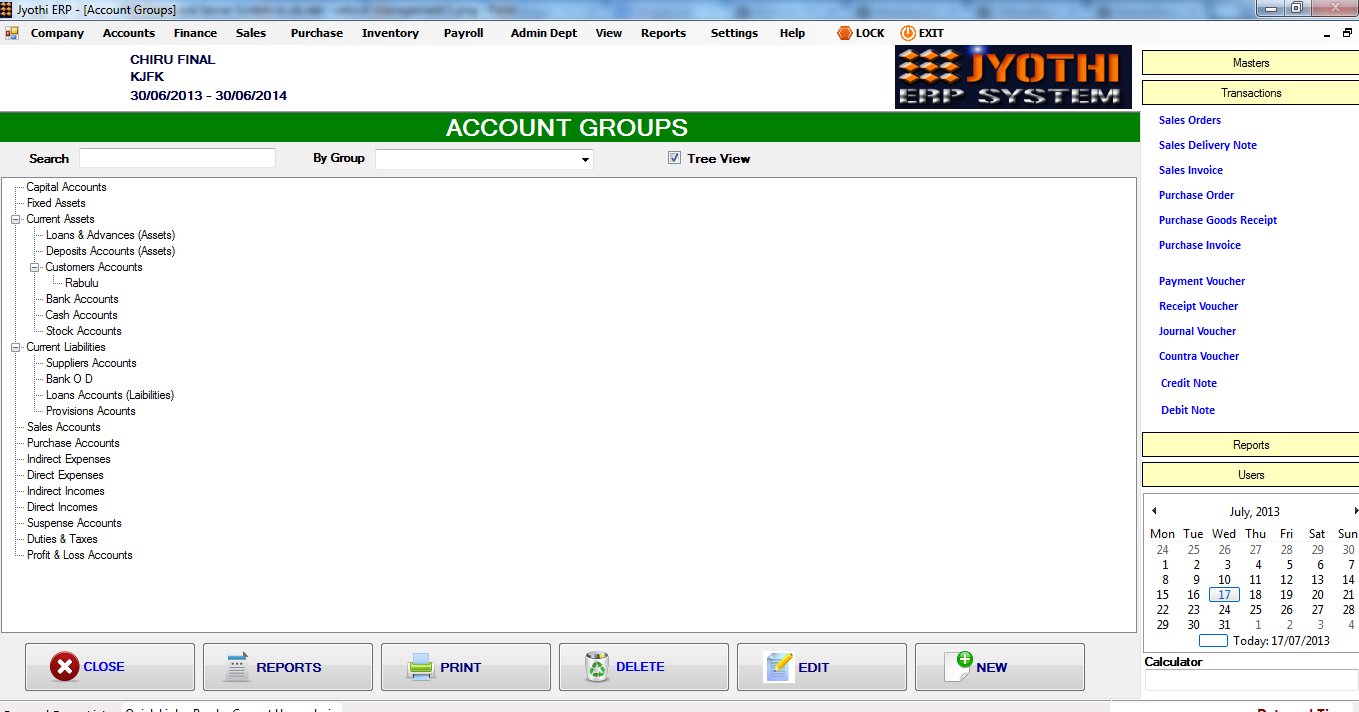Collapse the Customers Accounts tree node
The image size is (1359, 712).
click(33, 267)
